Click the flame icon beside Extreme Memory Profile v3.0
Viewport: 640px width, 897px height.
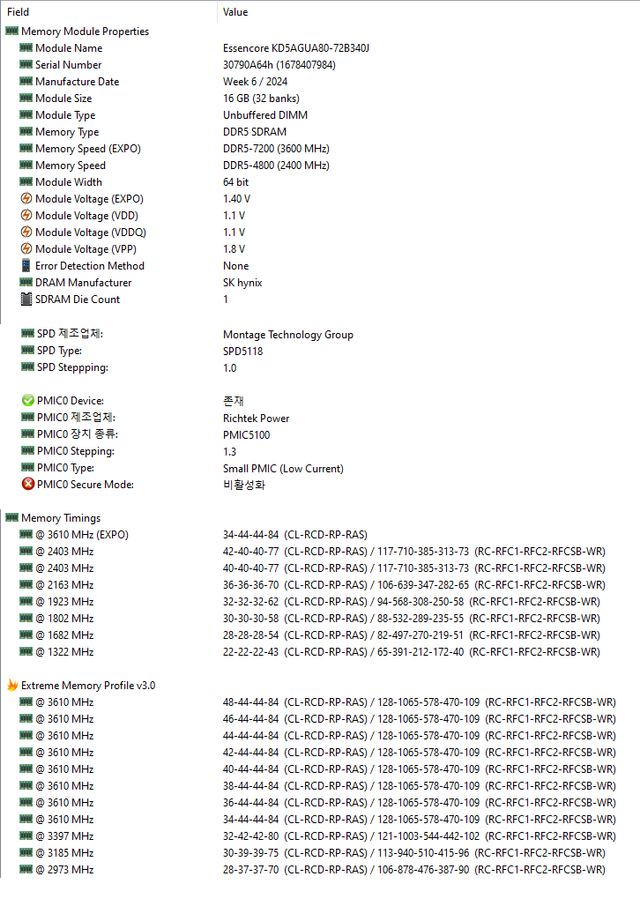(12, 686)
